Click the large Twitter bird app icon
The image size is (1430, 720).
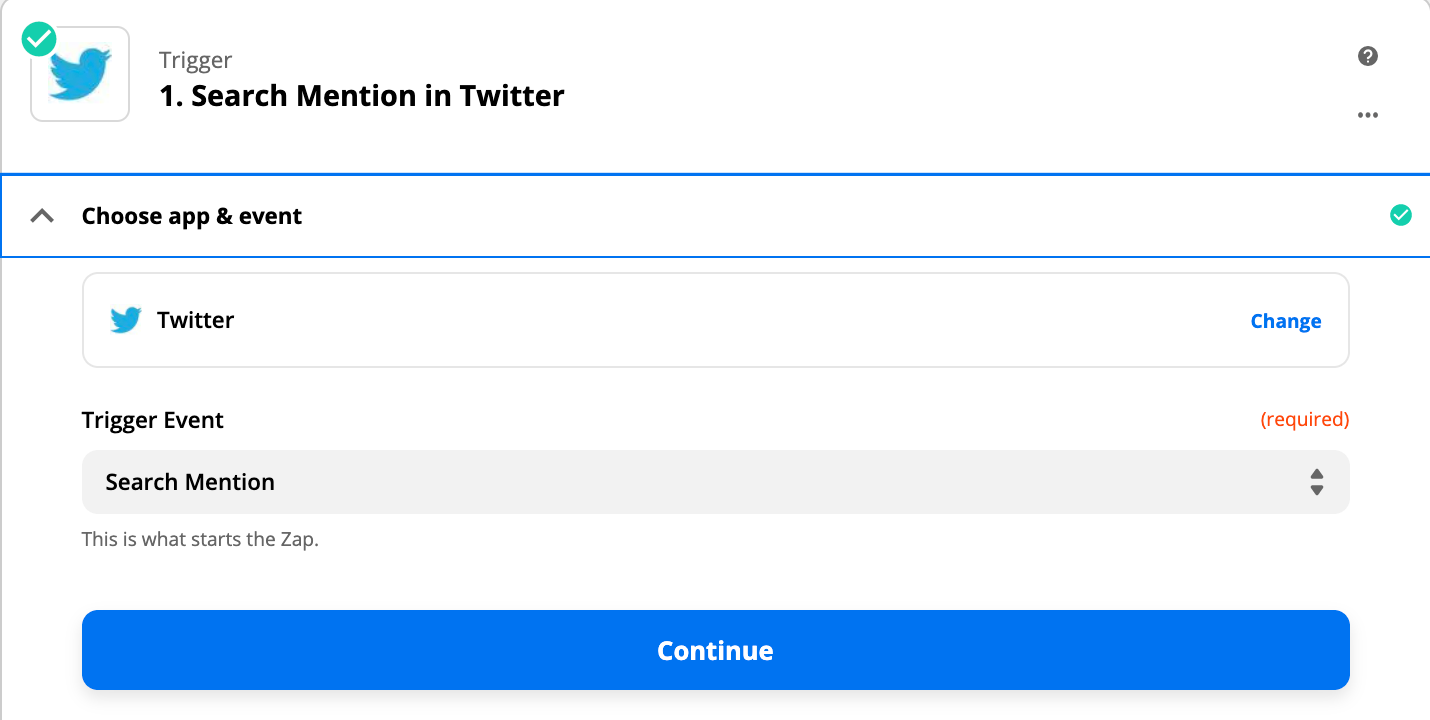(x=80, y=75)
